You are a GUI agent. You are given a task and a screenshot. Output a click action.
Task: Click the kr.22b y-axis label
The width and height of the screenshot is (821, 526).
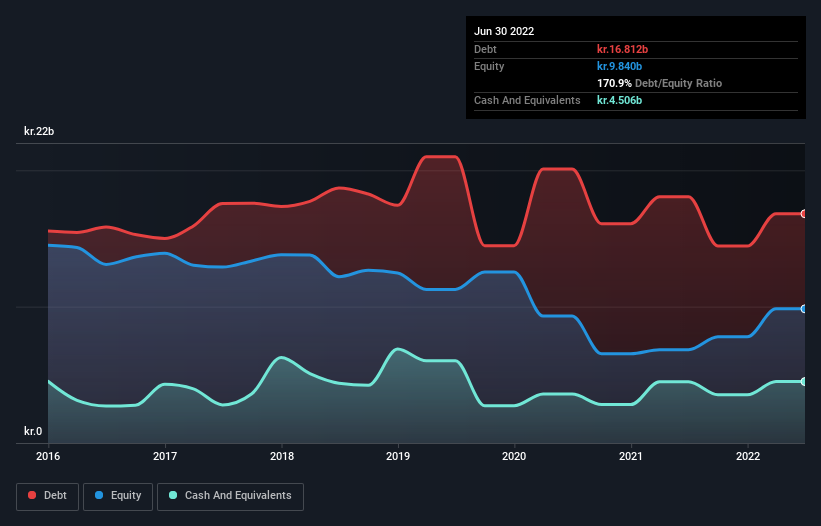(x=39, y=131)
